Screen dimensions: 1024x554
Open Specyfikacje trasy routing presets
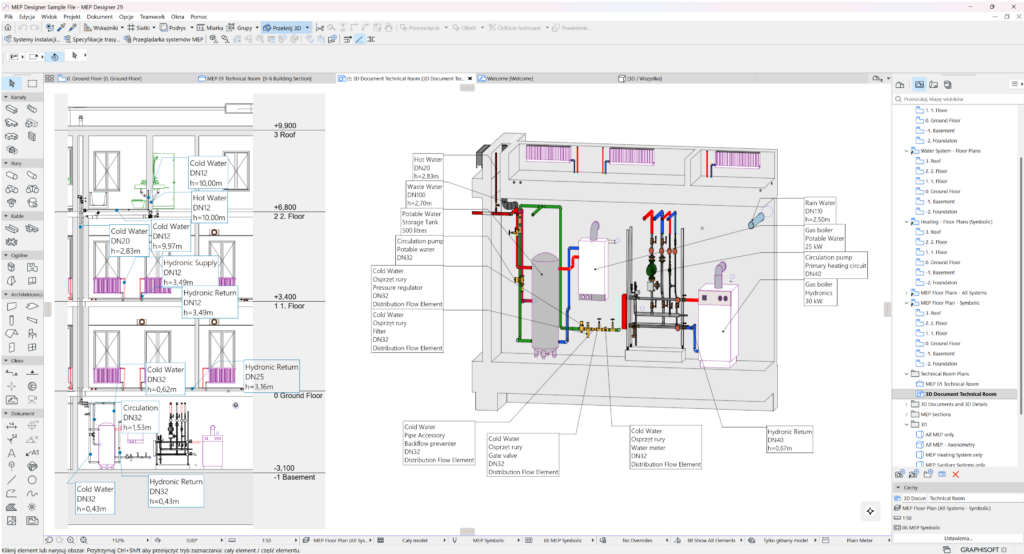click(92, 39)
